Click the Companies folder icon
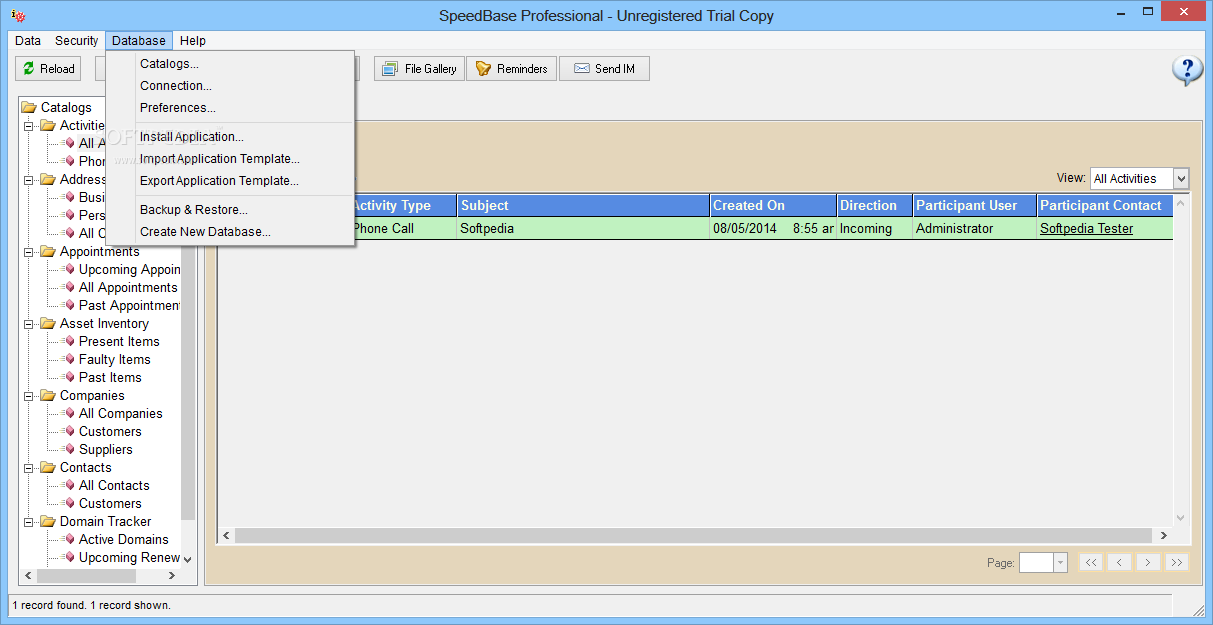 tap(48, 395)
